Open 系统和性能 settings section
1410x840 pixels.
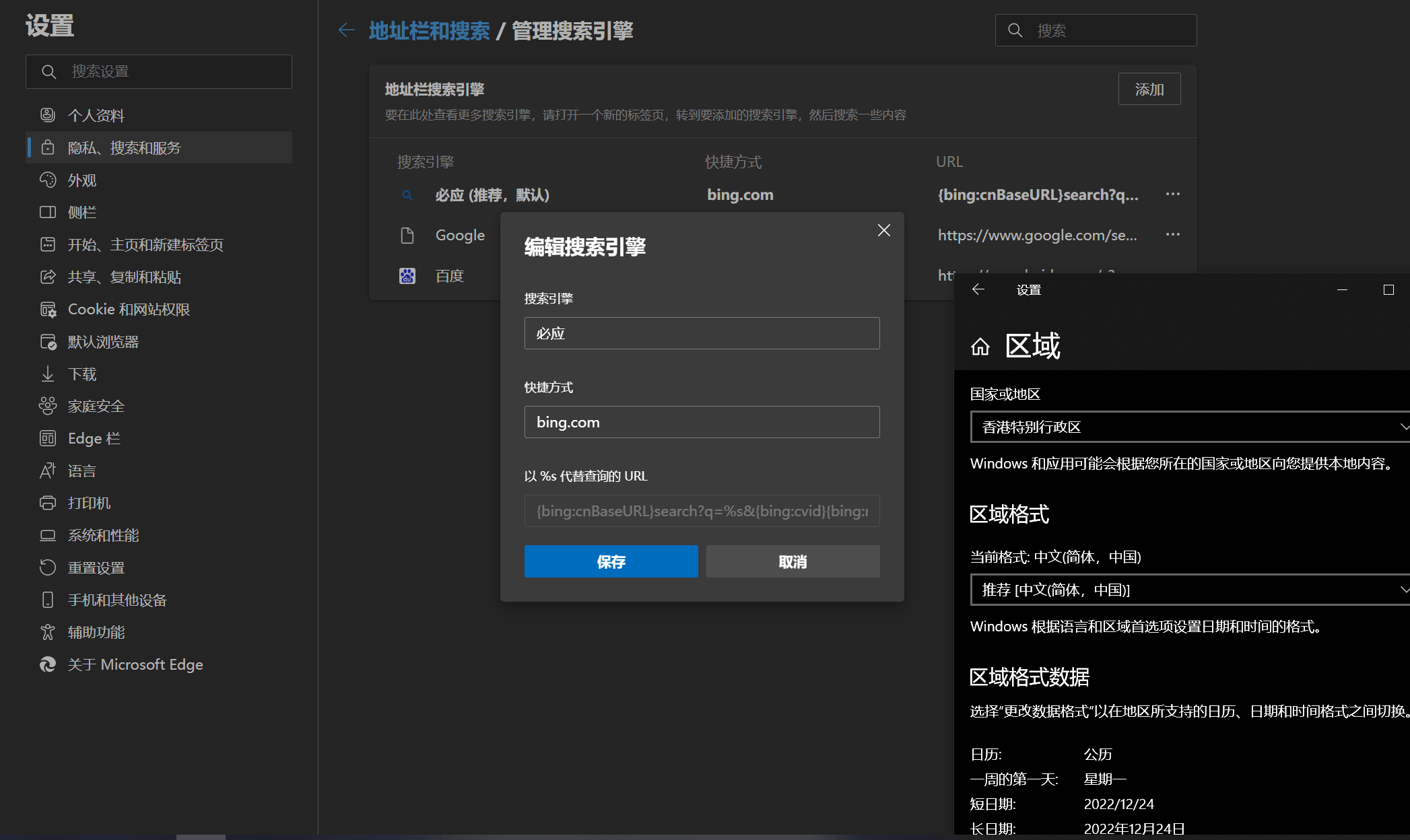(x=102, y=535)
